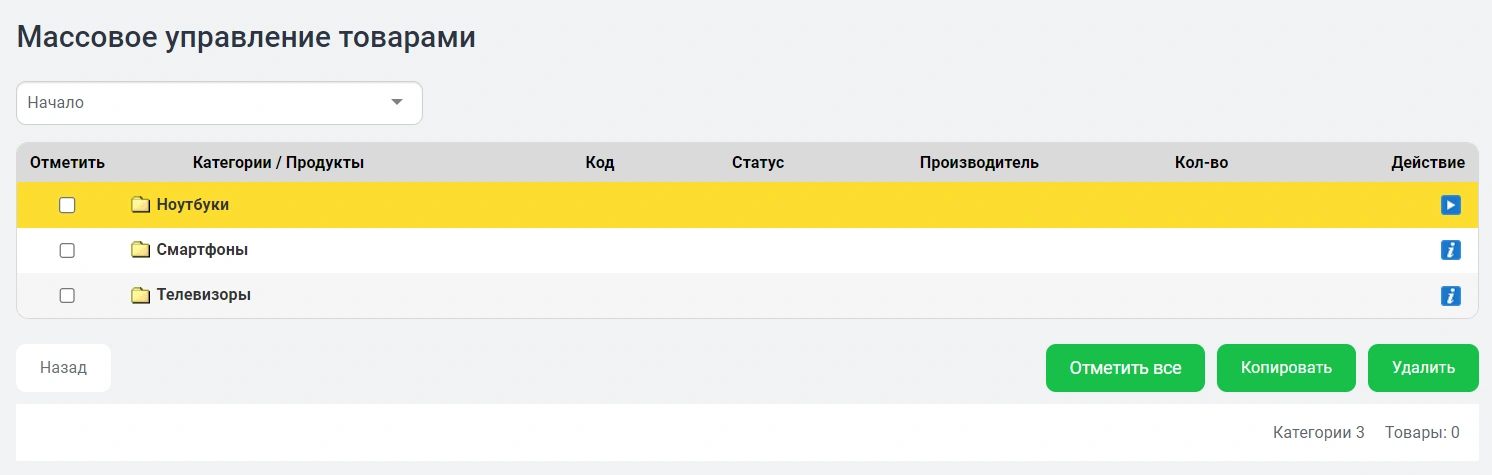The height and width of the screenshot is (475, 1492).
Task: Click the Производитель column header
Action: [x=979, y=163]
